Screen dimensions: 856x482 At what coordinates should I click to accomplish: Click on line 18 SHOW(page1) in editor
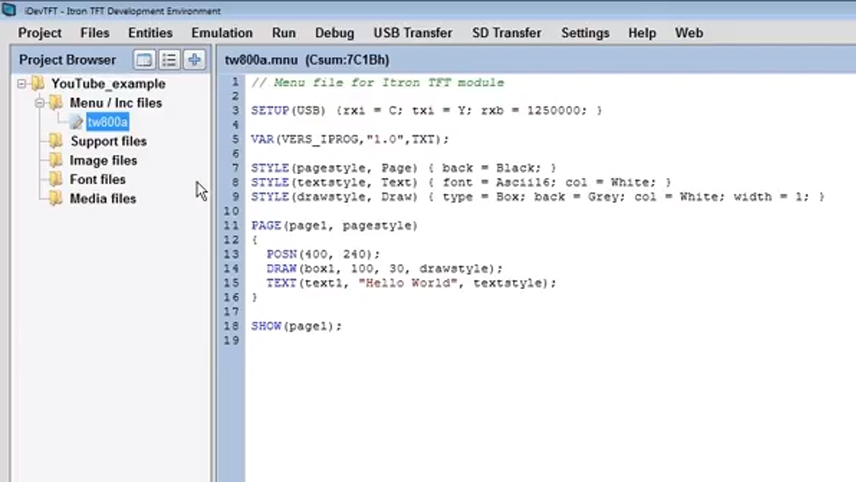pyautogui.click(x=297, y=326)
